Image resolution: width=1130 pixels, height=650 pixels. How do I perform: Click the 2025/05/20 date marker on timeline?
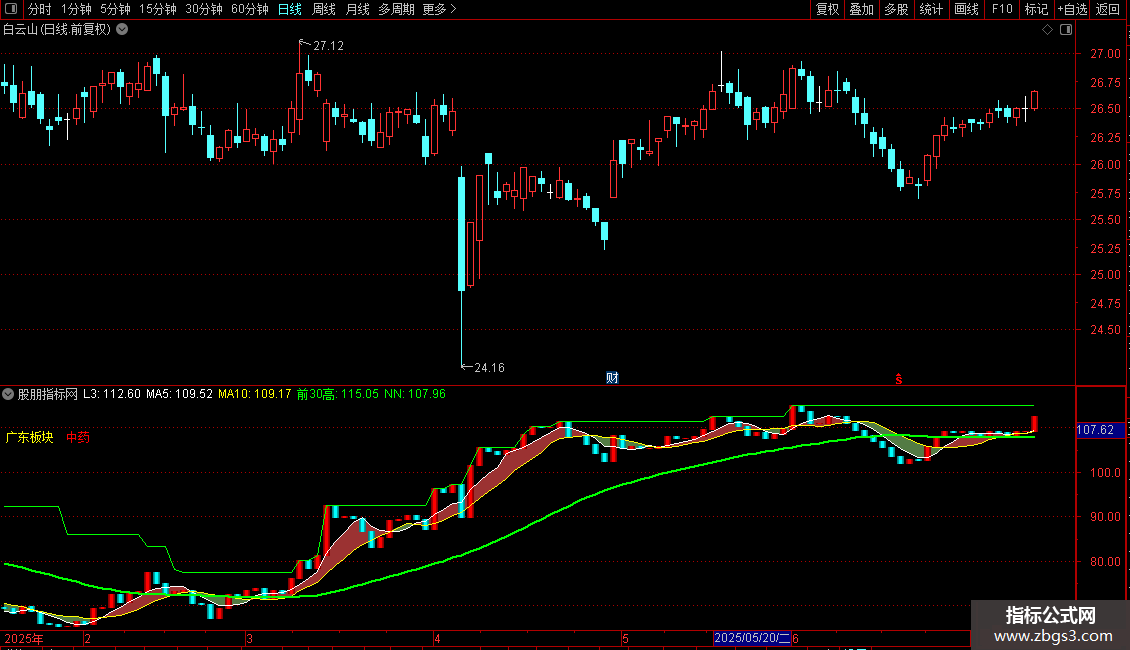752,638
